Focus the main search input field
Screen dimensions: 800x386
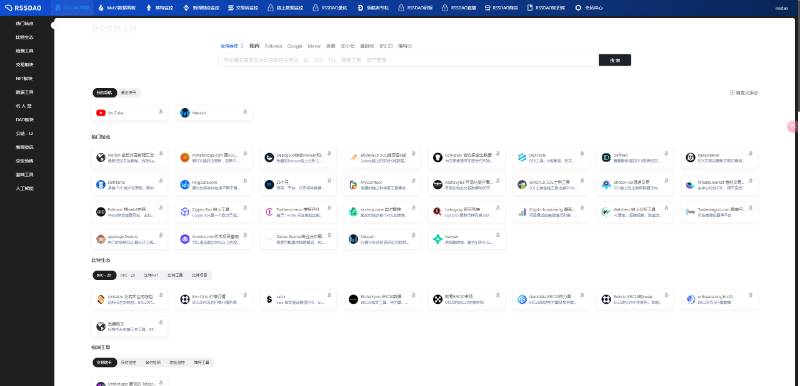pyautogui.click(x=409, y=60)
